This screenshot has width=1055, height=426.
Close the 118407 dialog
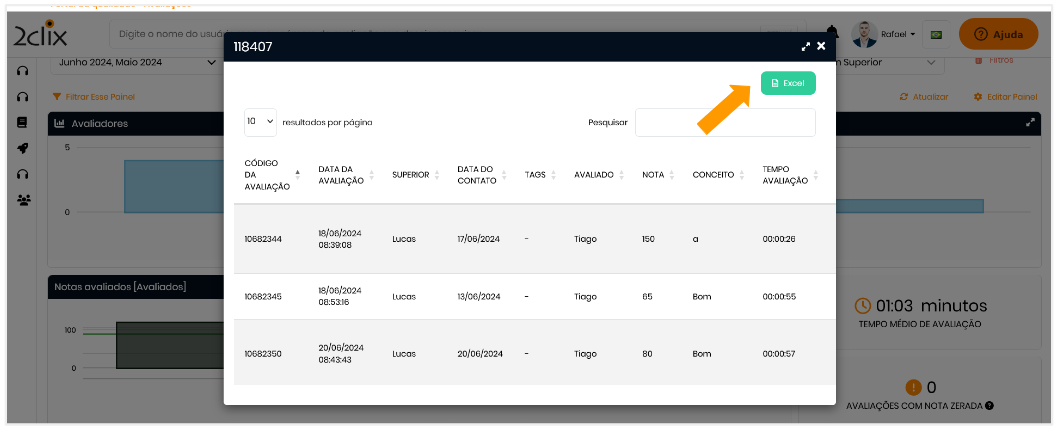[x=821, y=47]
